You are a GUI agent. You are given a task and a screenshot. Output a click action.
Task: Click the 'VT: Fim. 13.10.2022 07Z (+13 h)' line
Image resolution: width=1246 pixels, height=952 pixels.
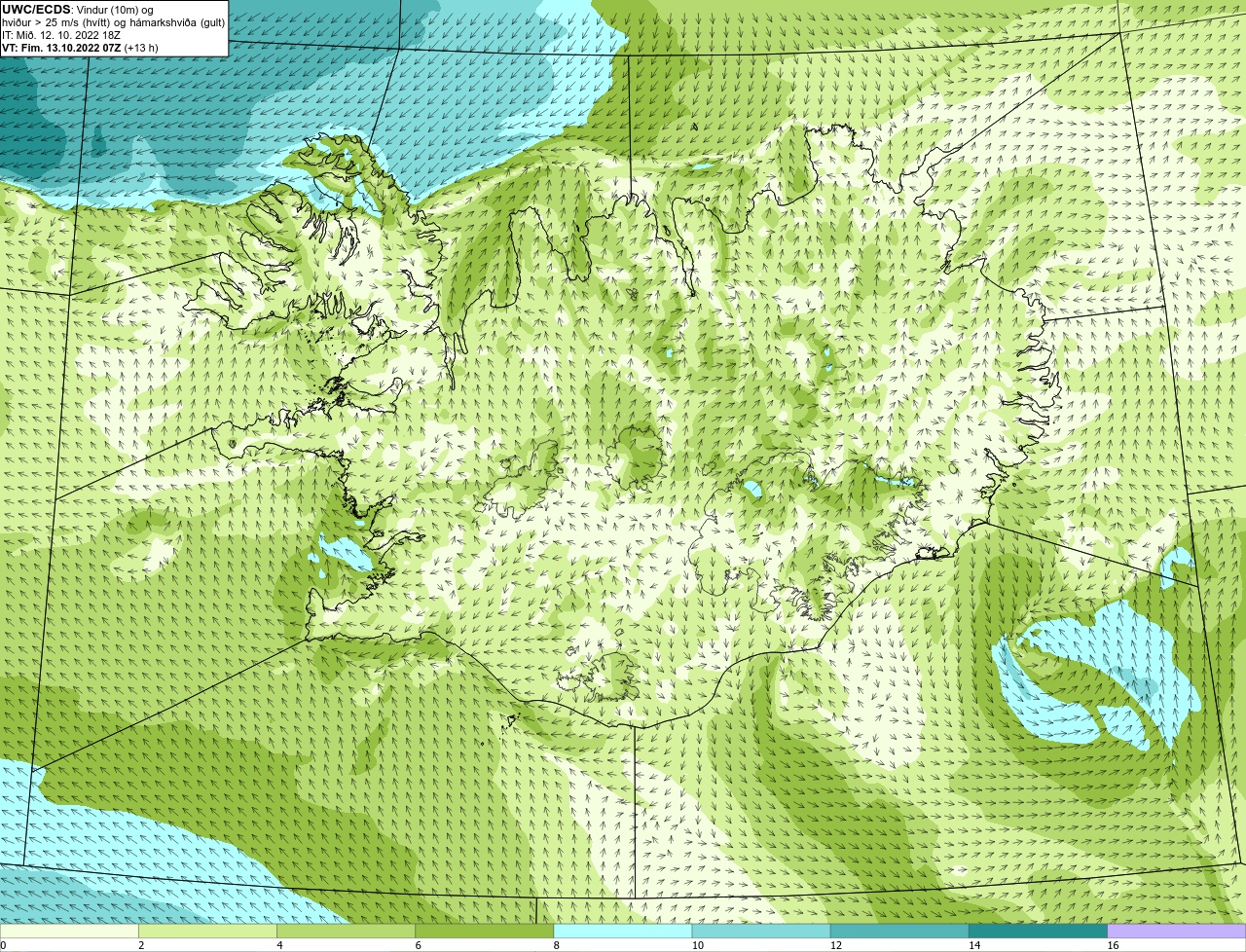80,47
